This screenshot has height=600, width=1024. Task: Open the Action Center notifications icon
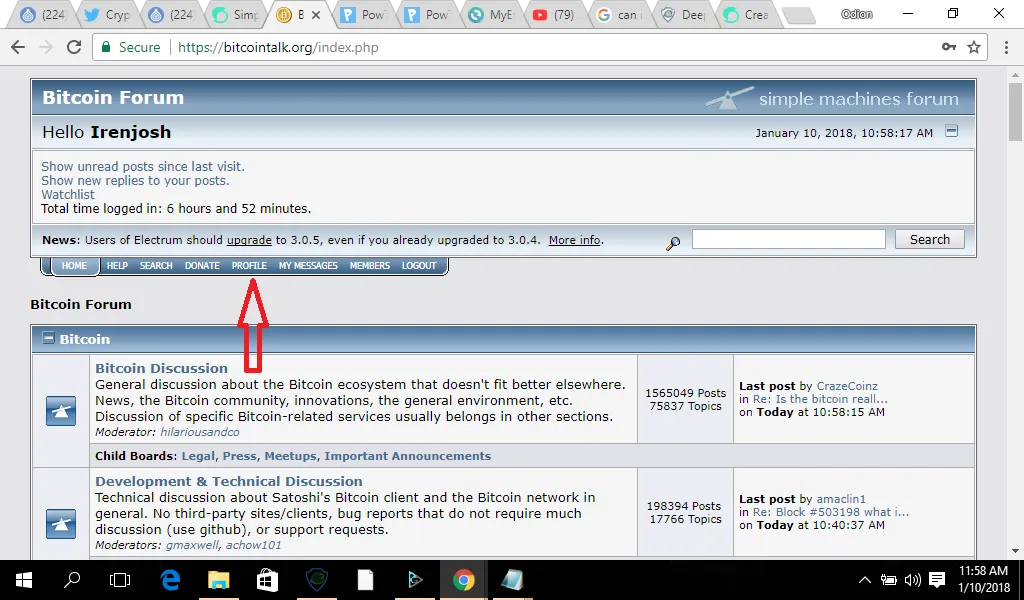937,580
